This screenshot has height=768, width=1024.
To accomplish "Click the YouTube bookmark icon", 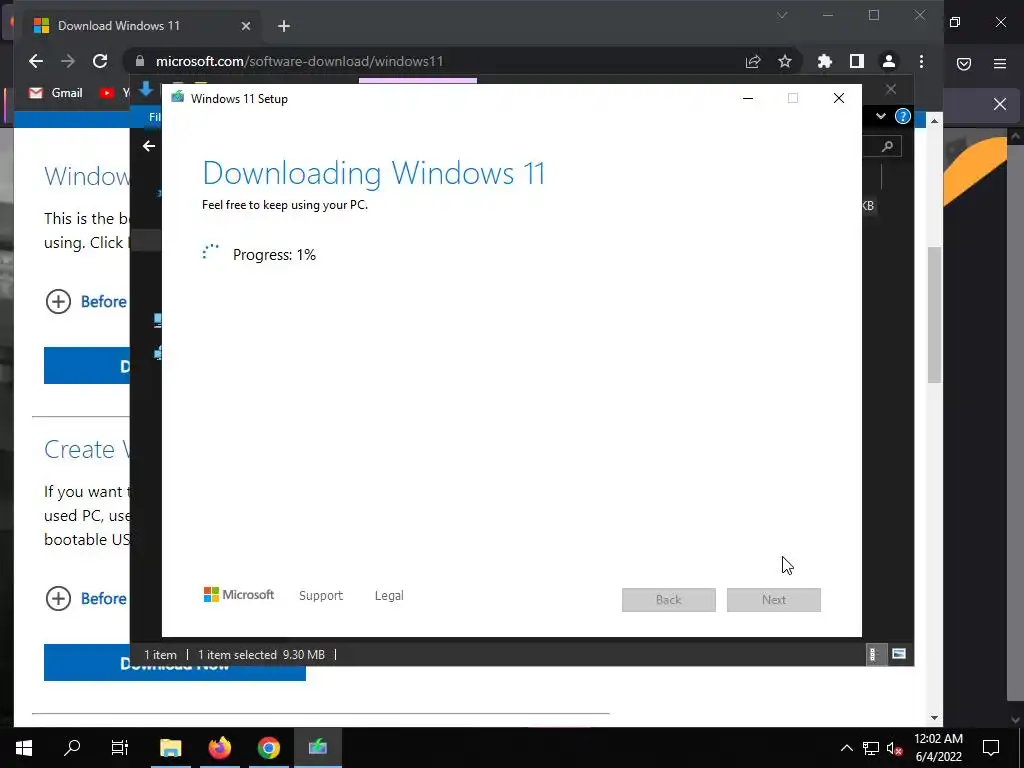I will pyautogui.click(x=106, y=93).
